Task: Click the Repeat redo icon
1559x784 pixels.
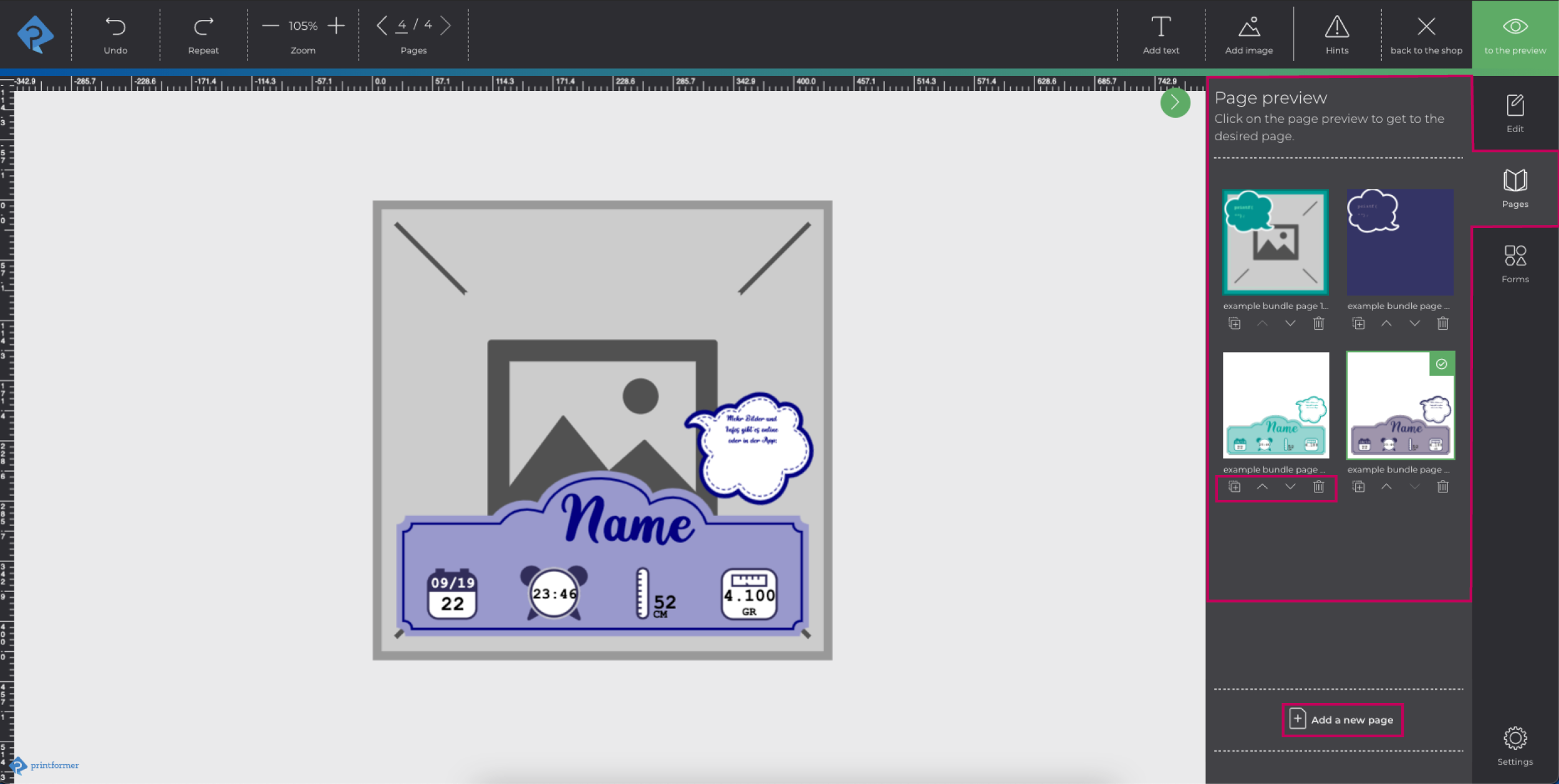Action: click(203, 27)
